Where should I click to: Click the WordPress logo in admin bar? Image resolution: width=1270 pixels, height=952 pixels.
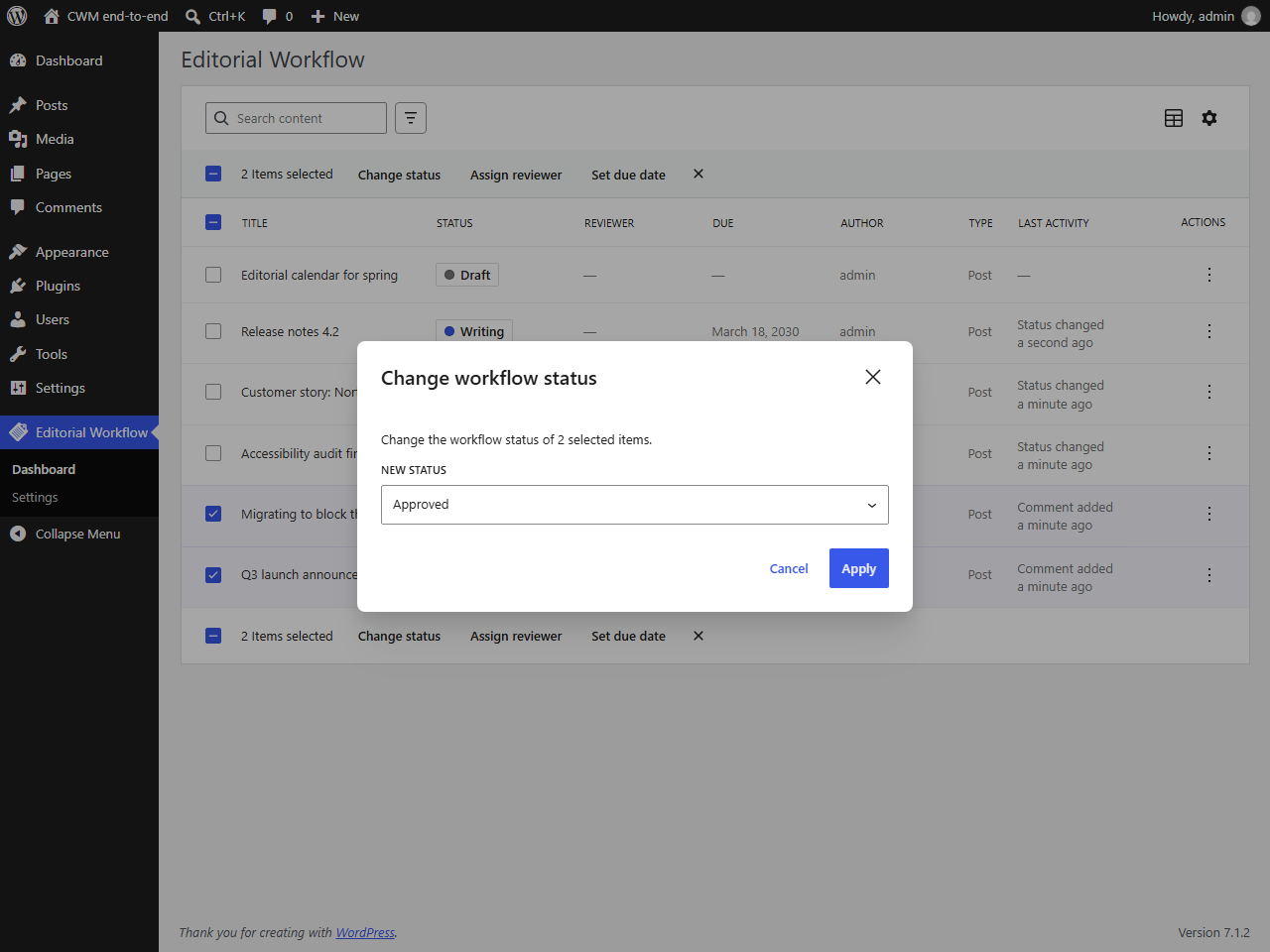(17, 16)
